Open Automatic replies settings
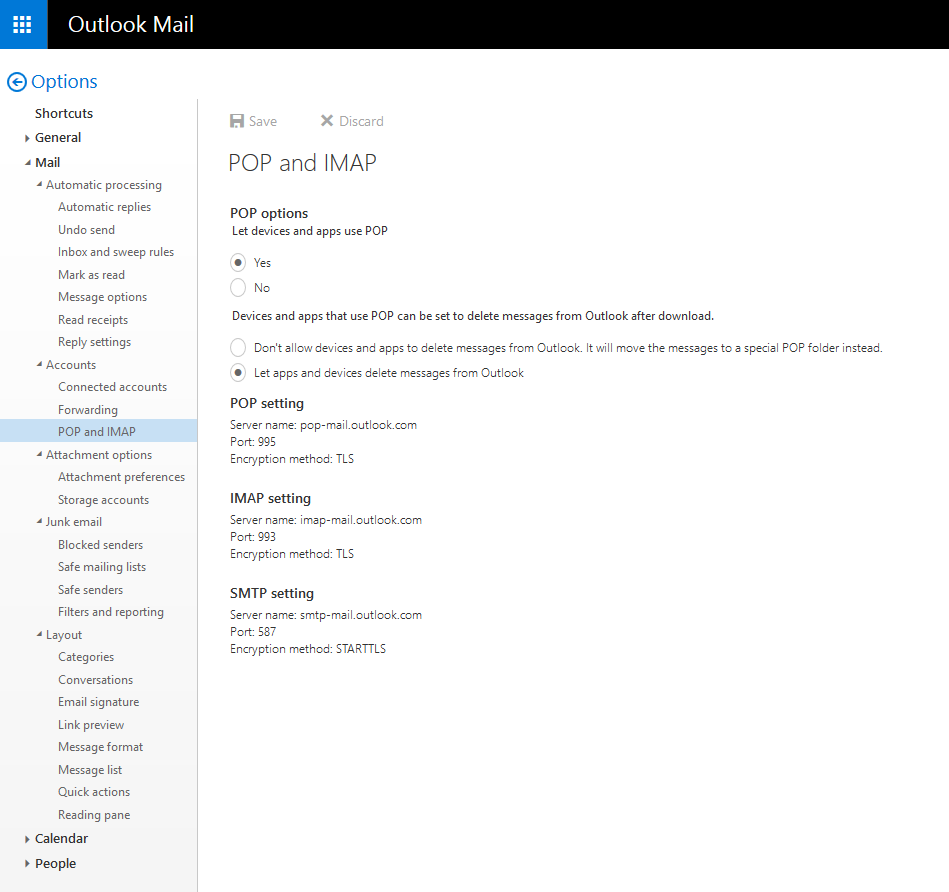Viewport: 949px width, 892px height. click(x=104, y=207)
